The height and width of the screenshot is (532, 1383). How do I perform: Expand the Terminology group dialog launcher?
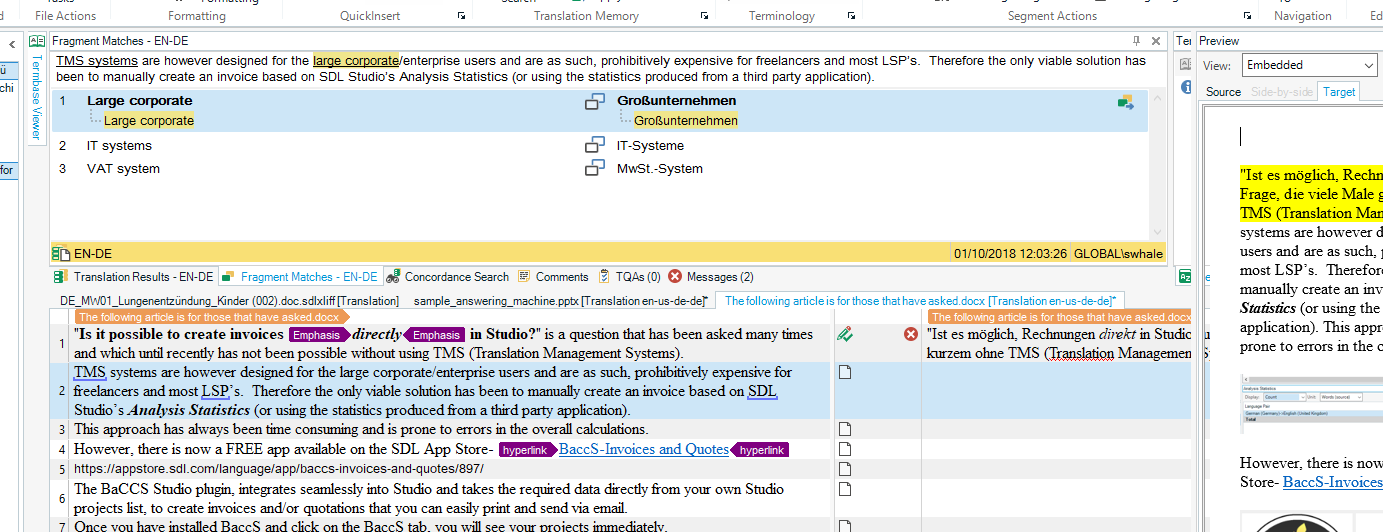click(x=850, y=16)
